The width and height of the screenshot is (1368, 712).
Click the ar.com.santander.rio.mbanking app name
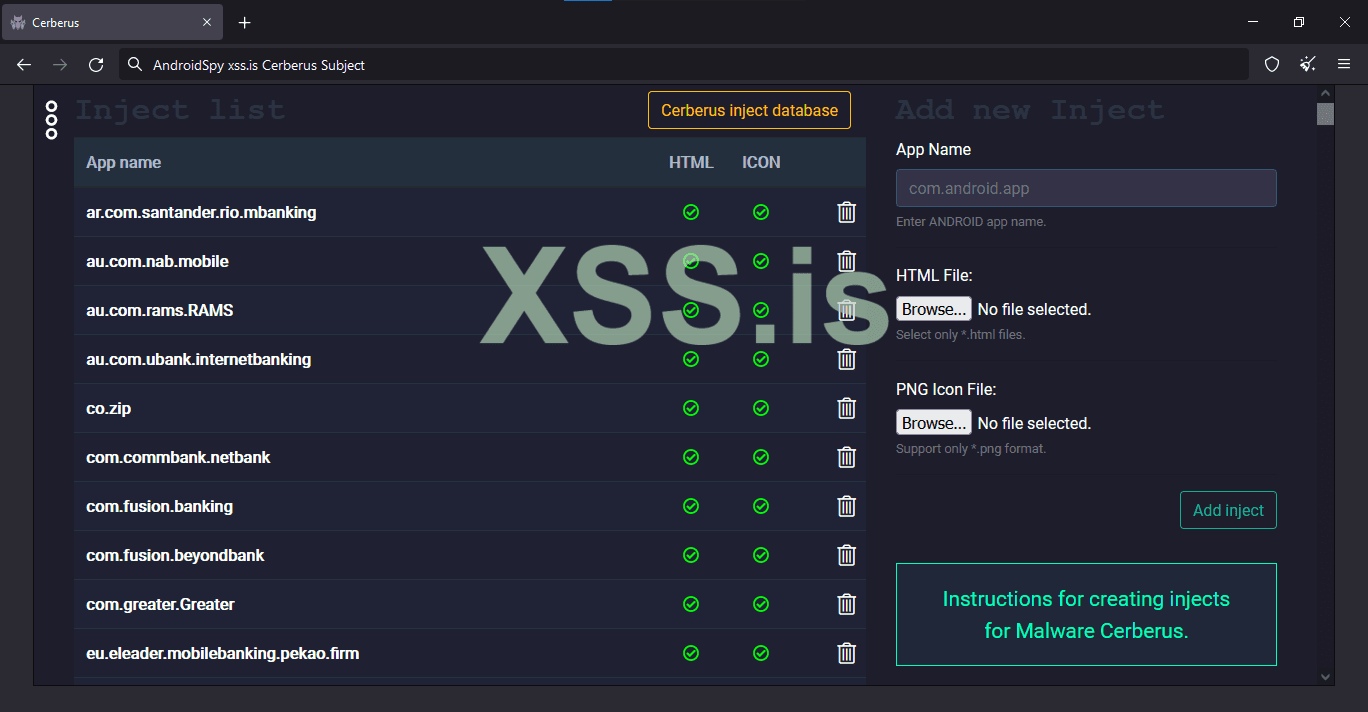coord(201,212)
